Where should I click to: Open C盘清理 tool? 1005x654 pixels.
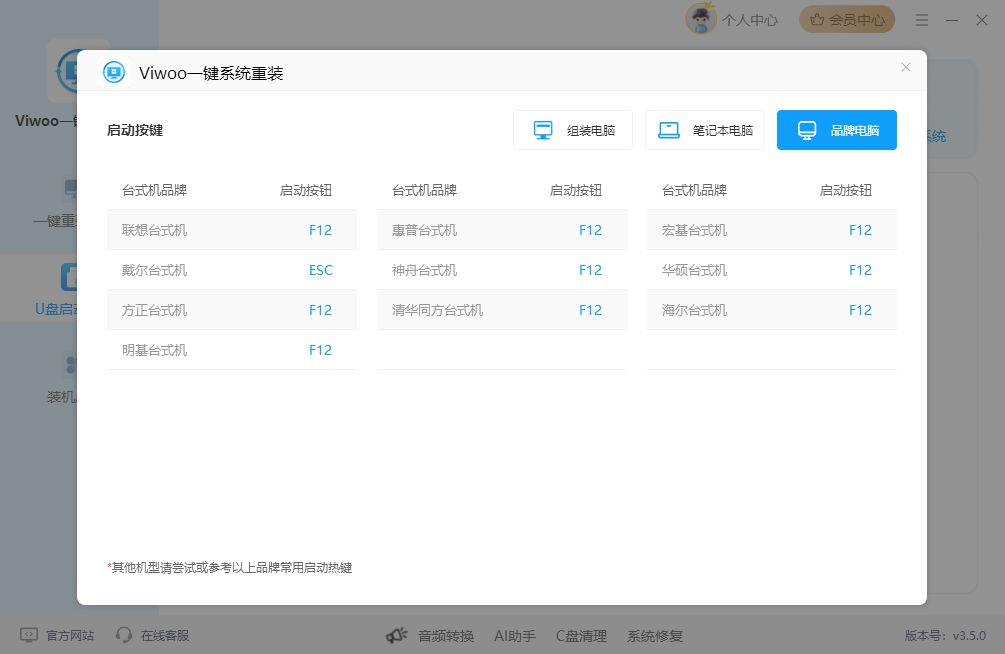[x=581, y=636]
